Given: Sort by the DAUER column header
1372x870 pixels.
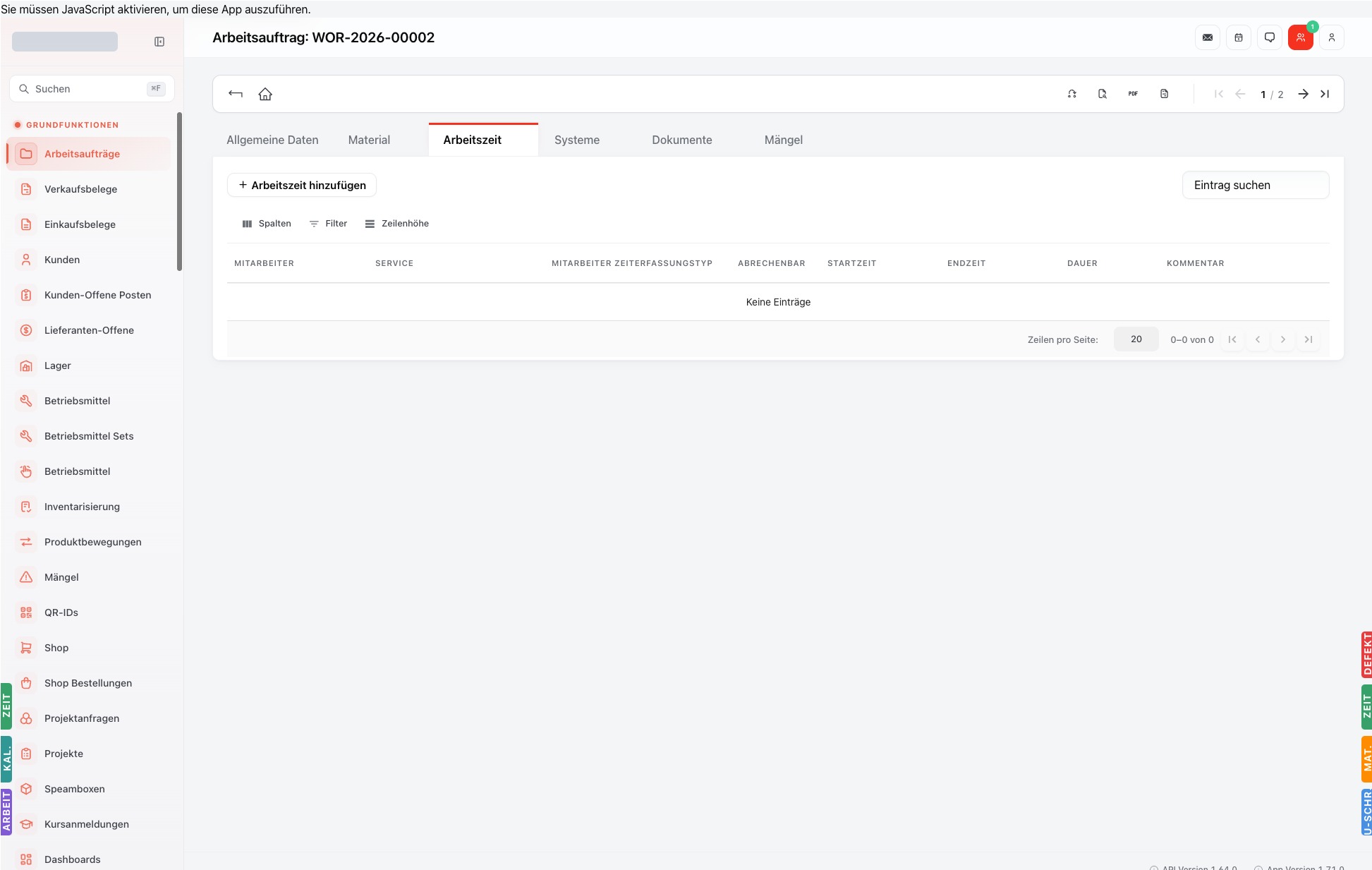Looking at the screenshot, I should pyautogui.click(x=1082, y=263).
